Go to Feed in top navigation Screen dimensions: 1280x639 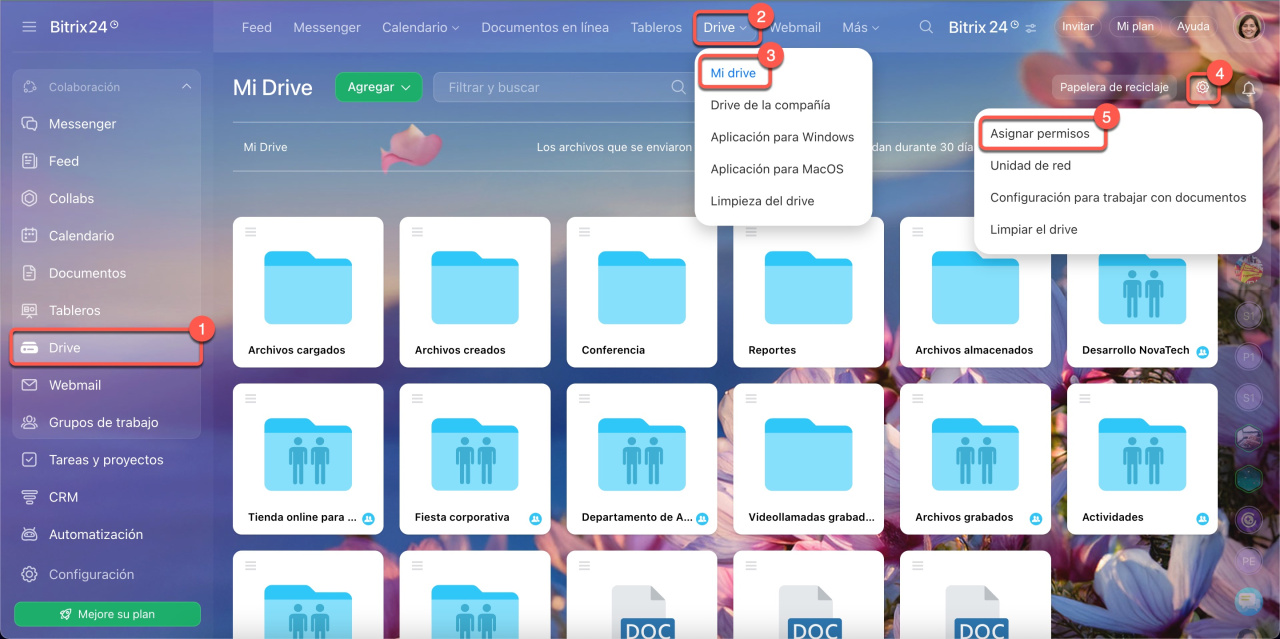click(x=257, y=27)
